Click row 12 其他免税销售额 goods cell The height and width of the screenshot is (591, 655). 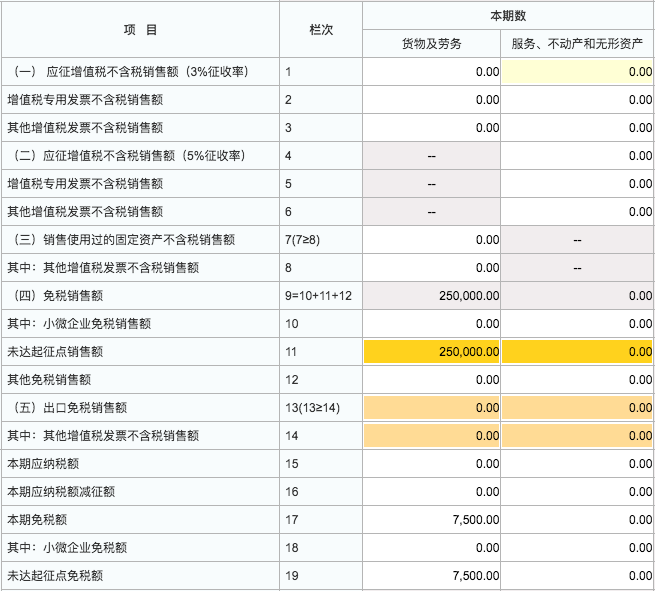pyautogui.click(x=432, y=380)
